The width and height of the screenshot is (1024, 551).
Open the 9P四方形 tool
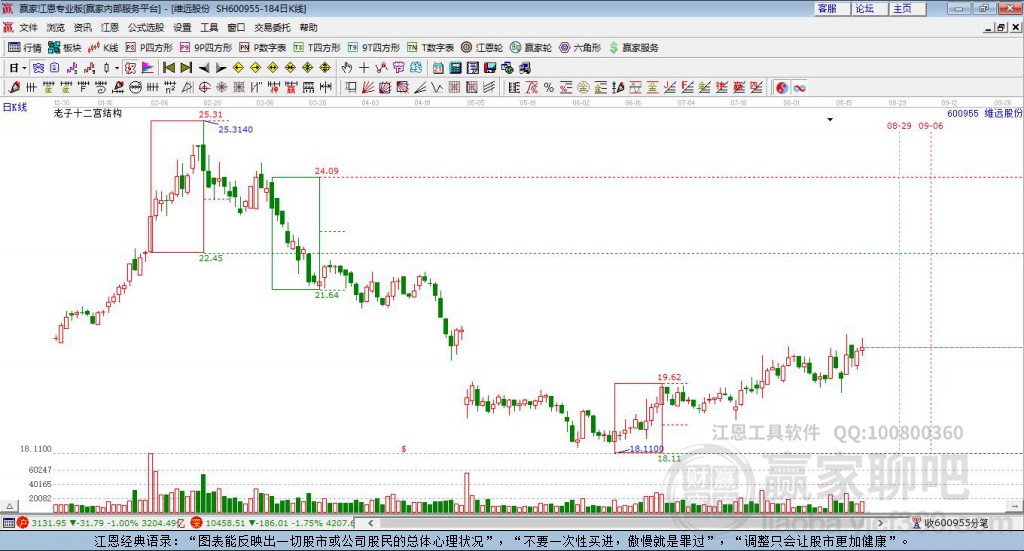pos(206,48)
